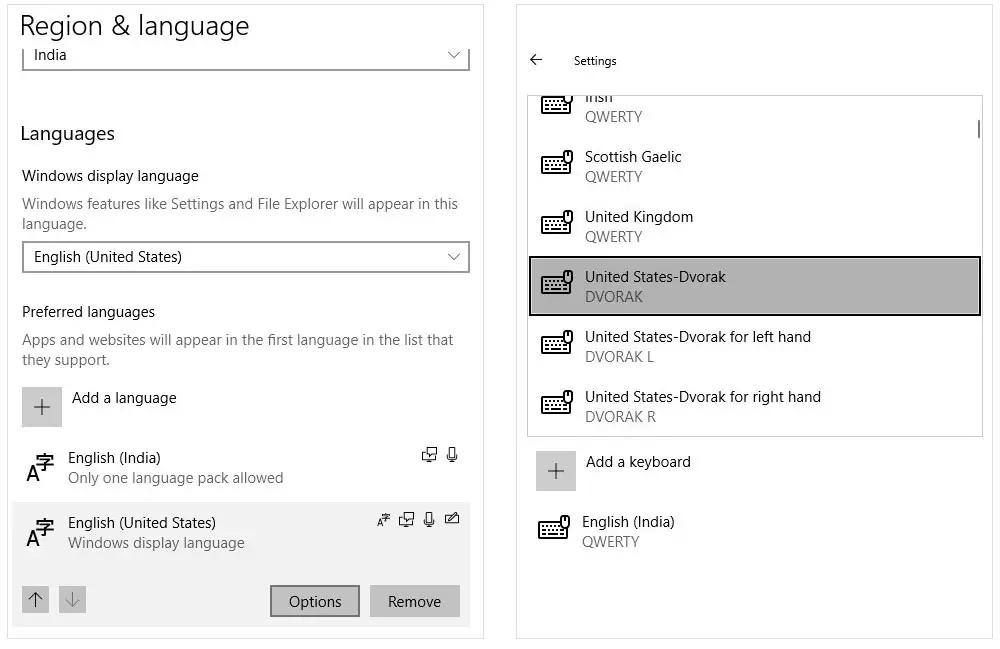
Task: Select installed English (India) QWERTY keyboard
Action: pyautogui.click(x=754, y=531)
